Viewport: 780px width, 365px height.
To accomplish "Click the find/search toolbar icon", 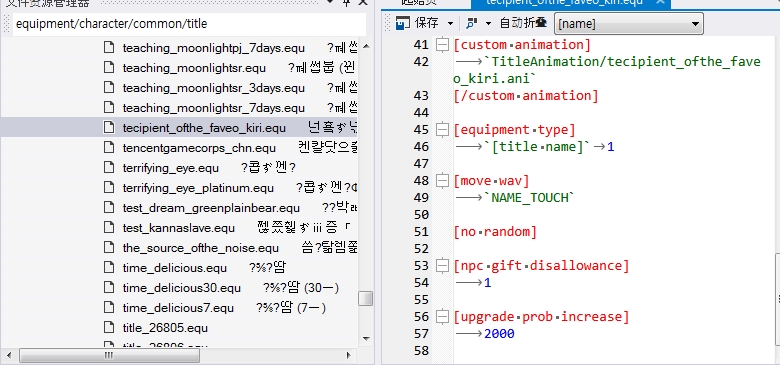I will 472,23.
